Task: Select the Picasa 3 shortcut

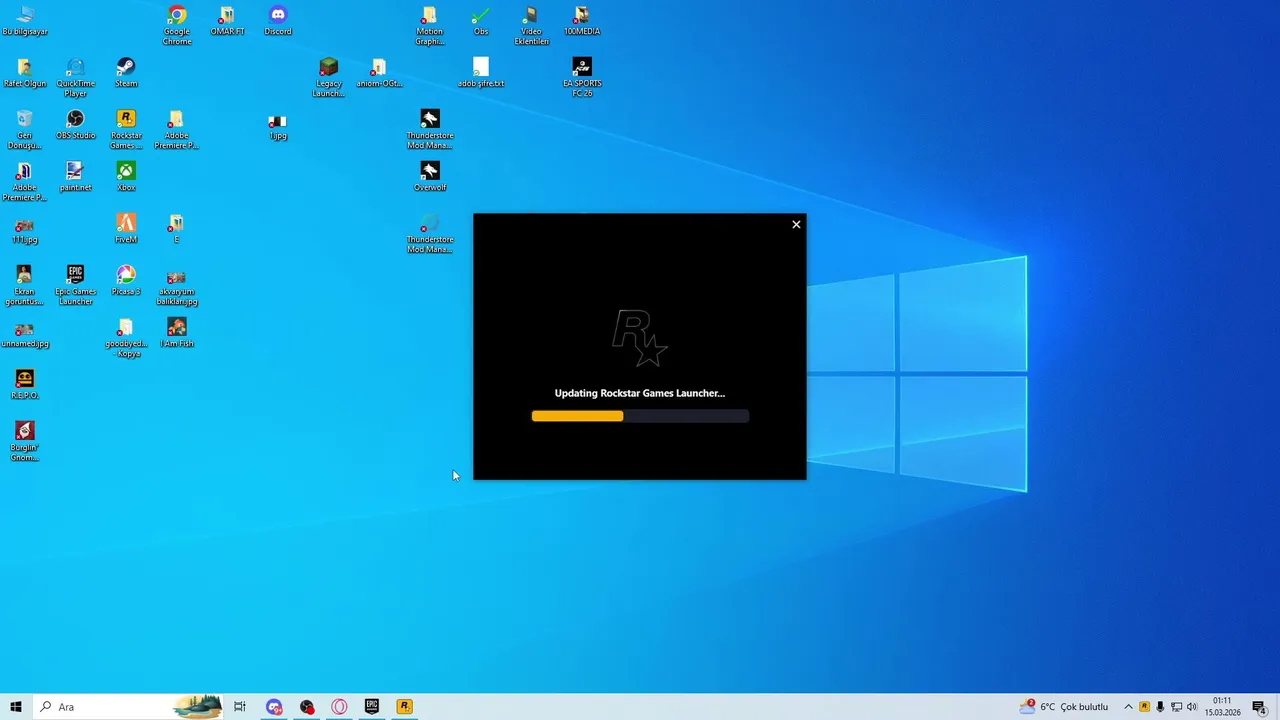Action: [126, 281]
